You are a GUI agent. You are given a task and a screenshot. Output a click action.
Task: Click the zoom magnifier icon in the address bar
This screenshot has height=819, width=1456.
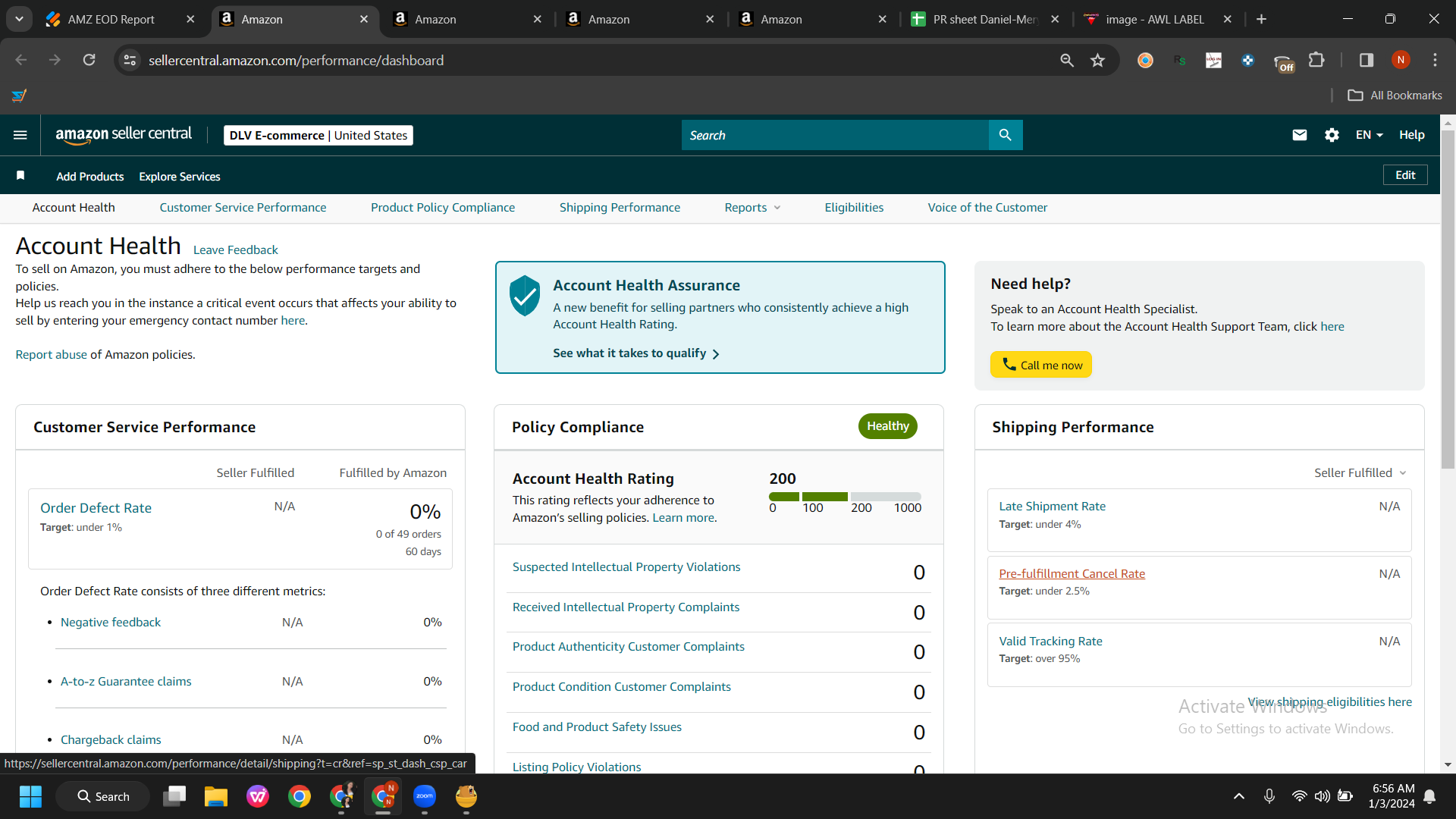click(x=1067, y=60)
